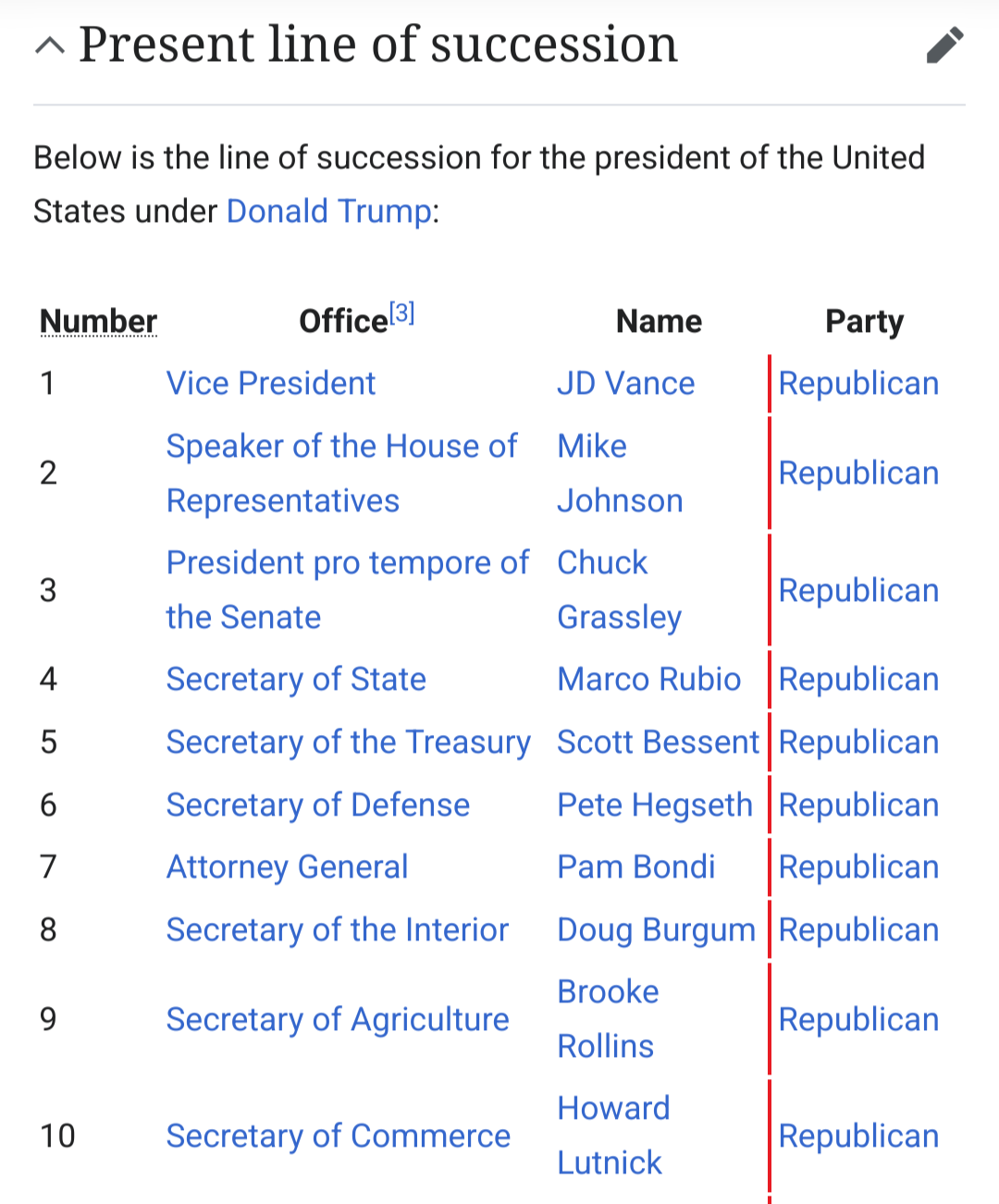Open President pro tempore of the Senate link
This screenshot has width=999, height=1204.
[348, 590]
